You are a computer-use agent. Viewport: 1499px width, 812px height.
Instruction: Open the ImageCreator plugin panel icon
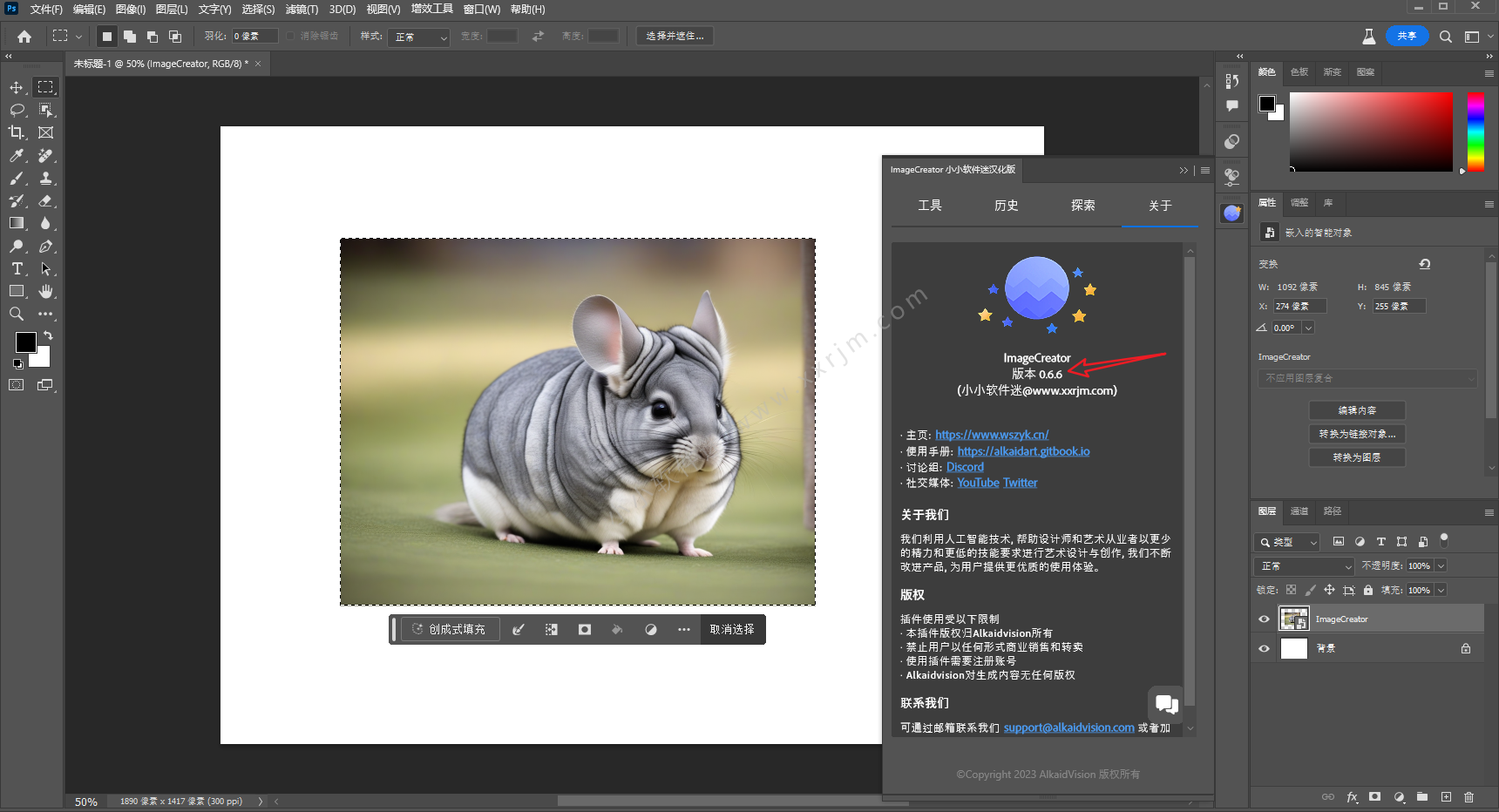tap(1232, 213)
